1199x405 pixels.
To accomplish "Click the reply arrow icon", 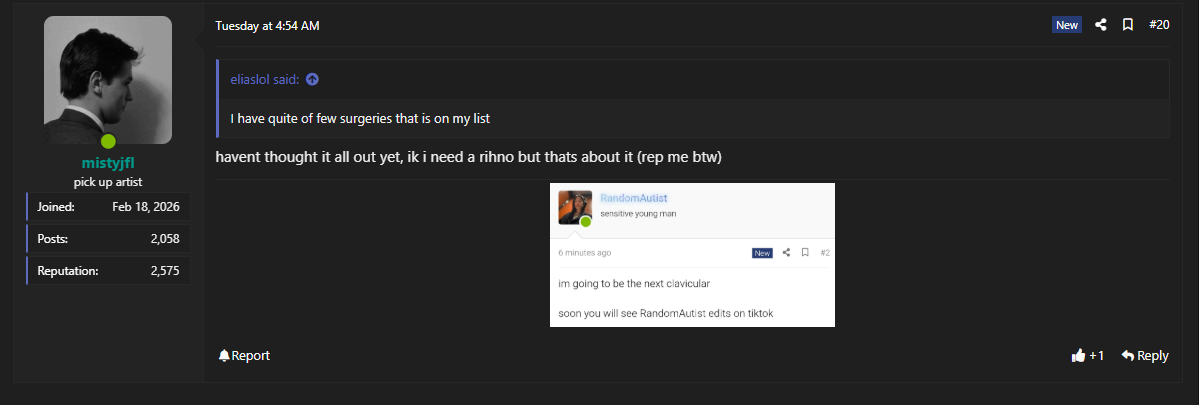I will (x=1127, y=355).
